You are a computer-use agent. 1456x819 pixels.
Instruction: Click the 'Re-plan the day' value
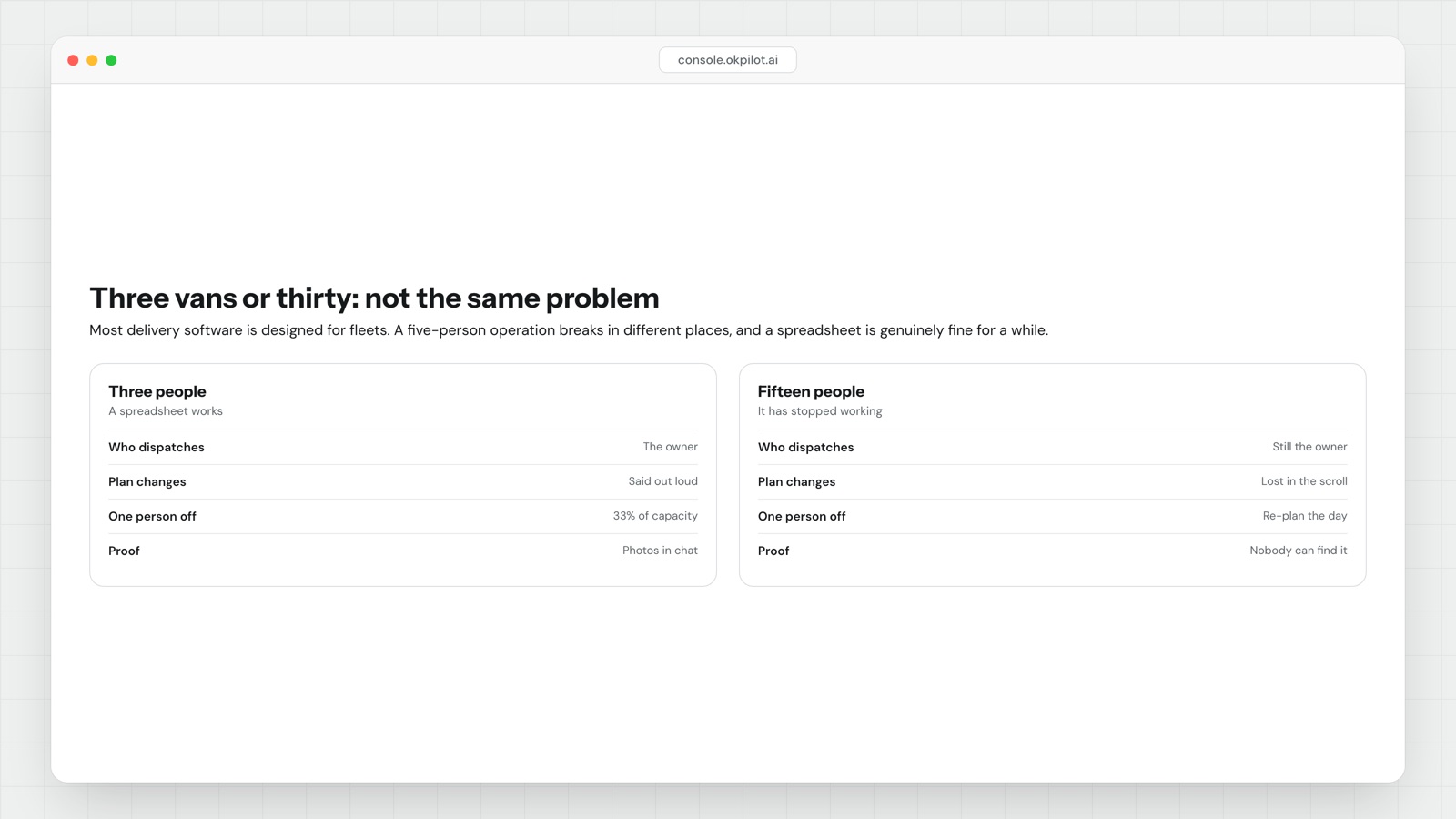[x=1305, y=516]
